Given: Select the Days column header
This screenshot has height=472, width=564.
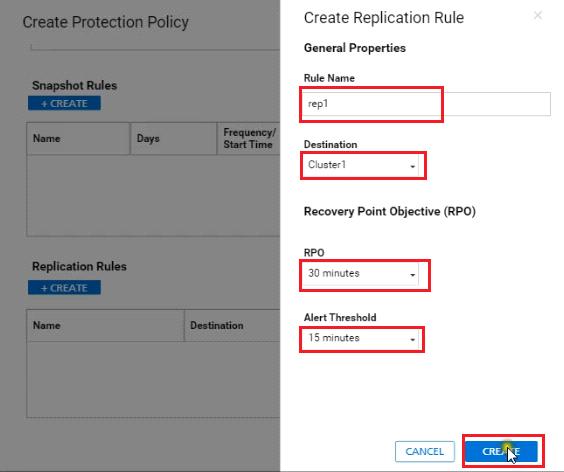Looking at the screenshot, I should pos(173,139).
